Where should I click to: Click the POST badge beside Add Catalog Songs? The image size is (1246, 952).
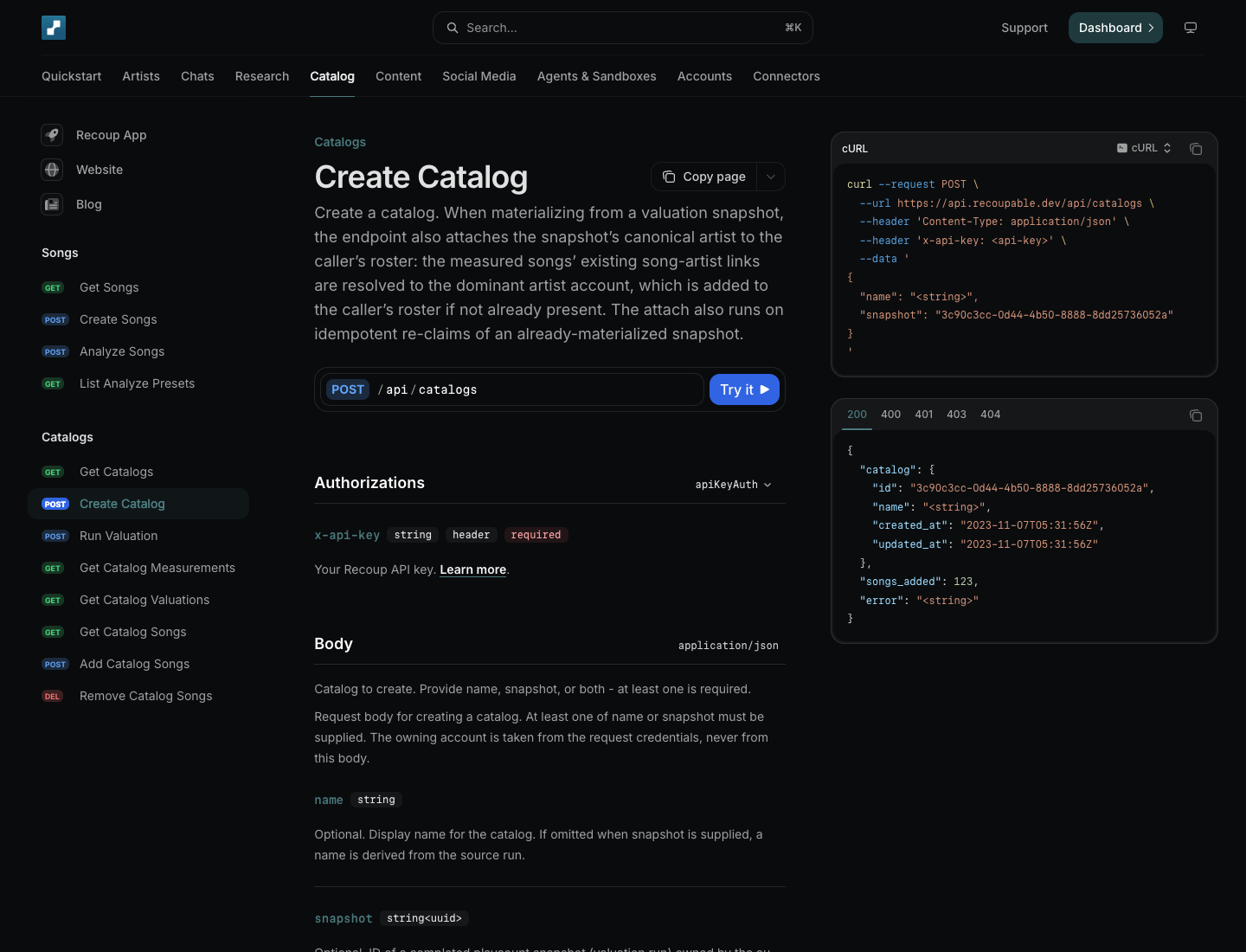pyautogui.click(x=55, y=664)
